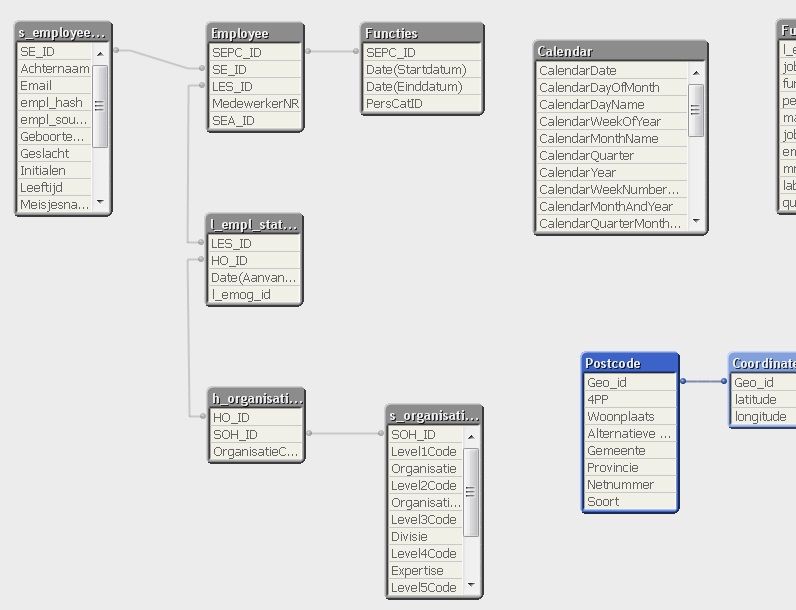This screenshot has height=610, width=796.
Task: Click Gemeente field
Action: coord(629,451)
